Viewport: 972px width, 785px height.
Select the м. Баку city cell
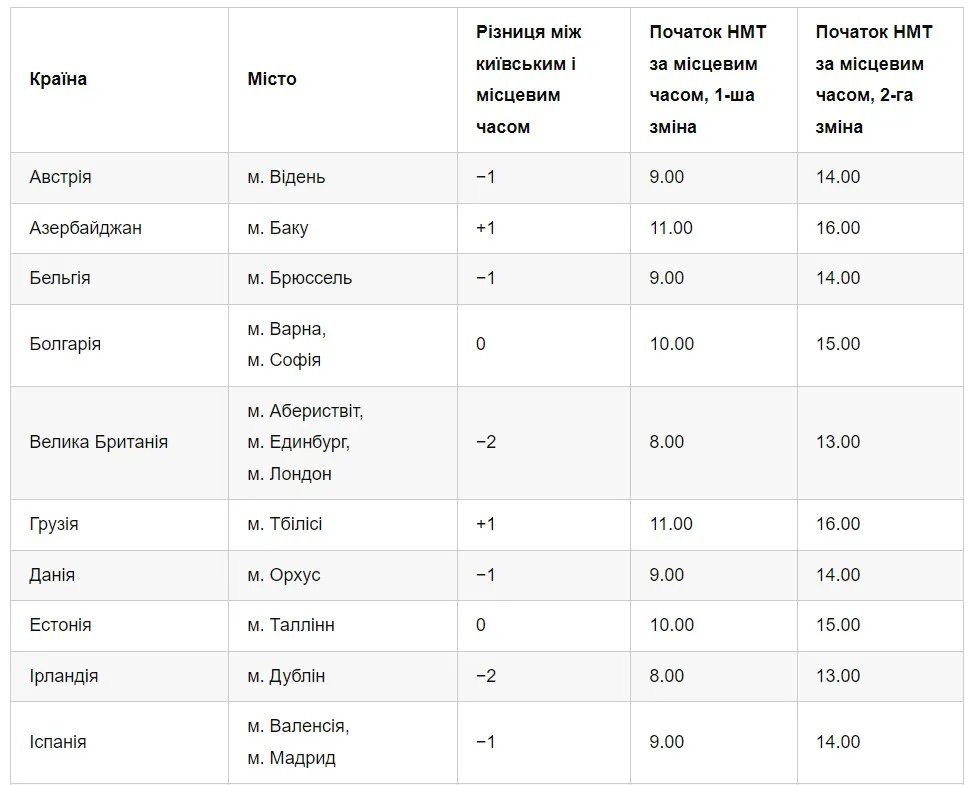pyautogui.click(x=278, y=228)
